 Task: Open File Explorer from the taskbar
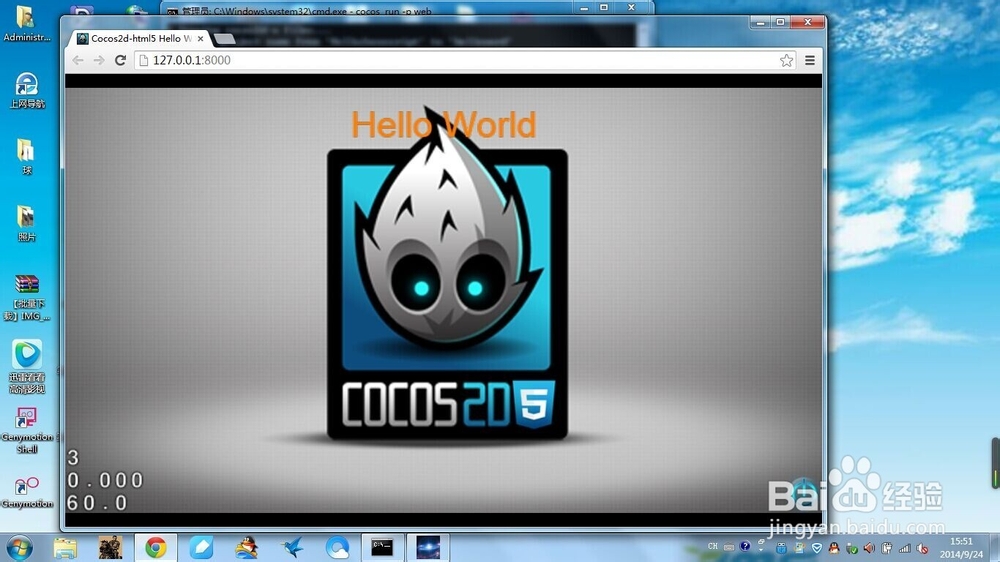[x=65, y=548]
